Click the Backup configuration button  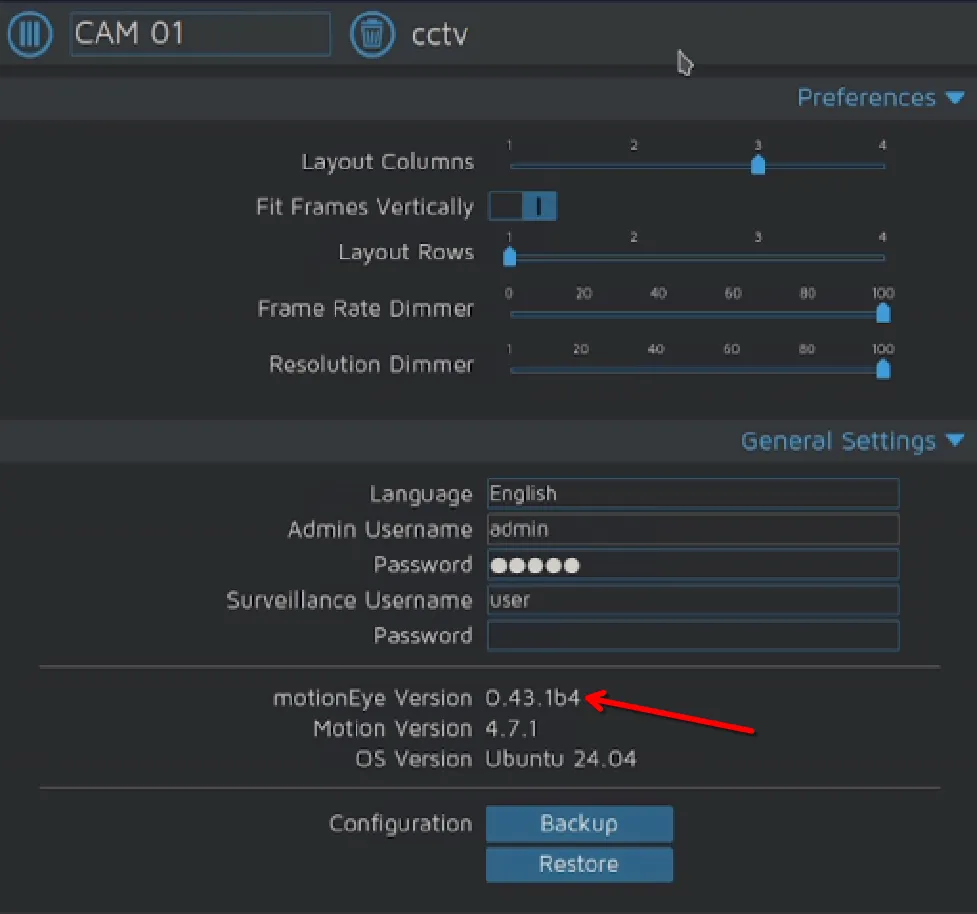click(579, 824)
